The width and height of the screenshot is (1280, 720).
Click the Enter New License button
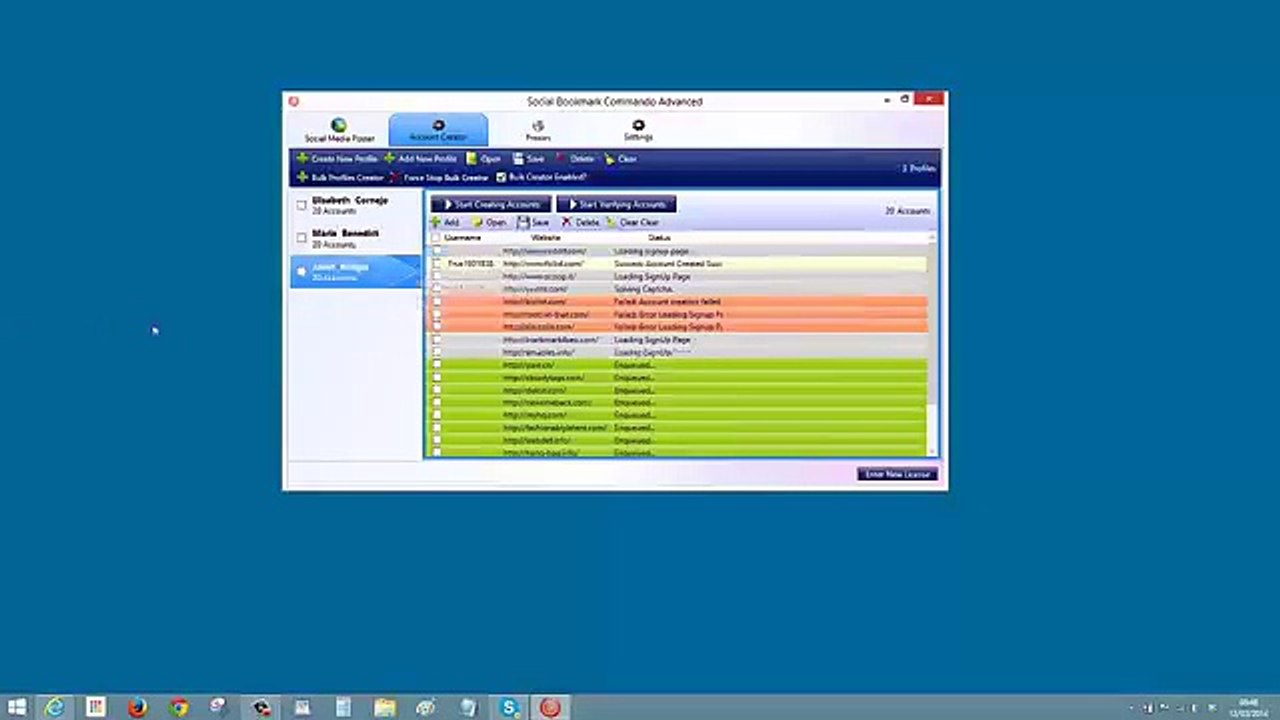897,474
